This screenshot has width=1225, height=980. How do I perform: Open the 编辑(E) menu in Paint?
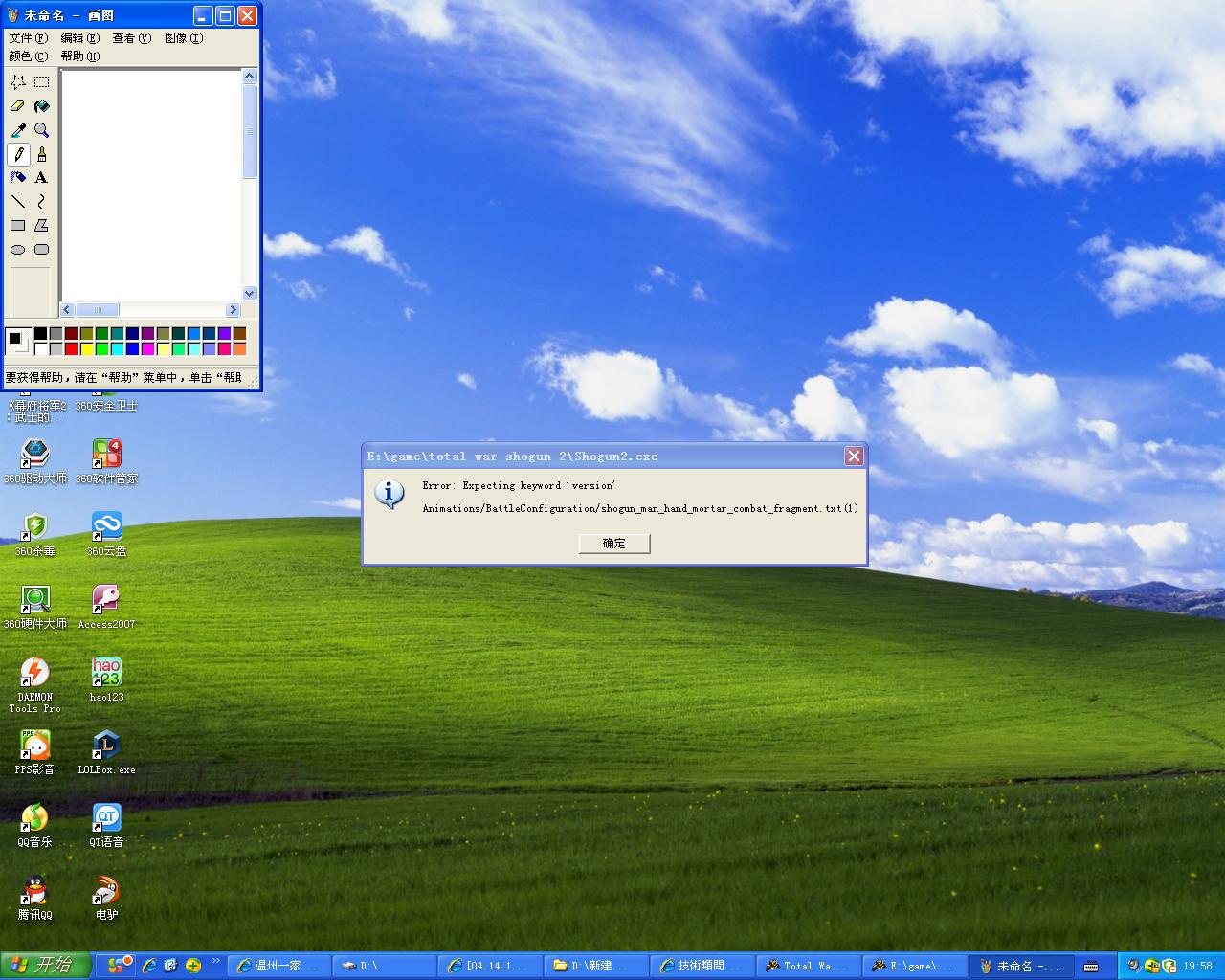point(79,38)
